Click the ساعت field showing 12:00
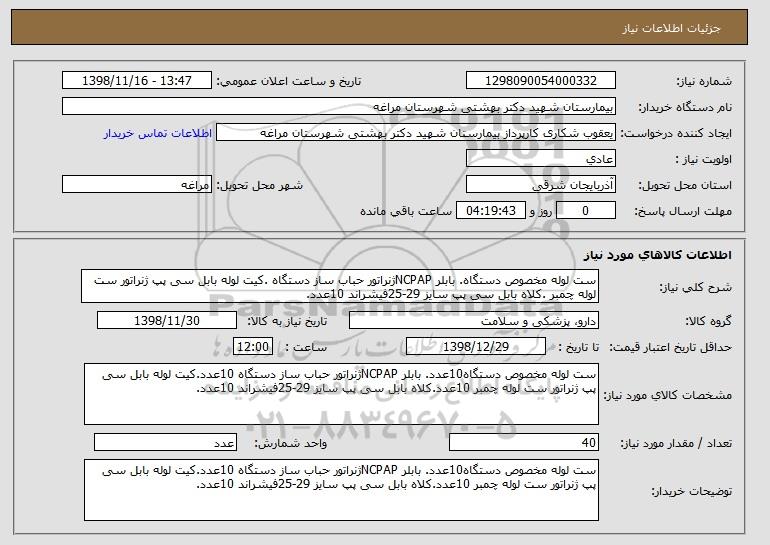Image resolution: width=770 pixels, height=545 pixels. [253, 347]
